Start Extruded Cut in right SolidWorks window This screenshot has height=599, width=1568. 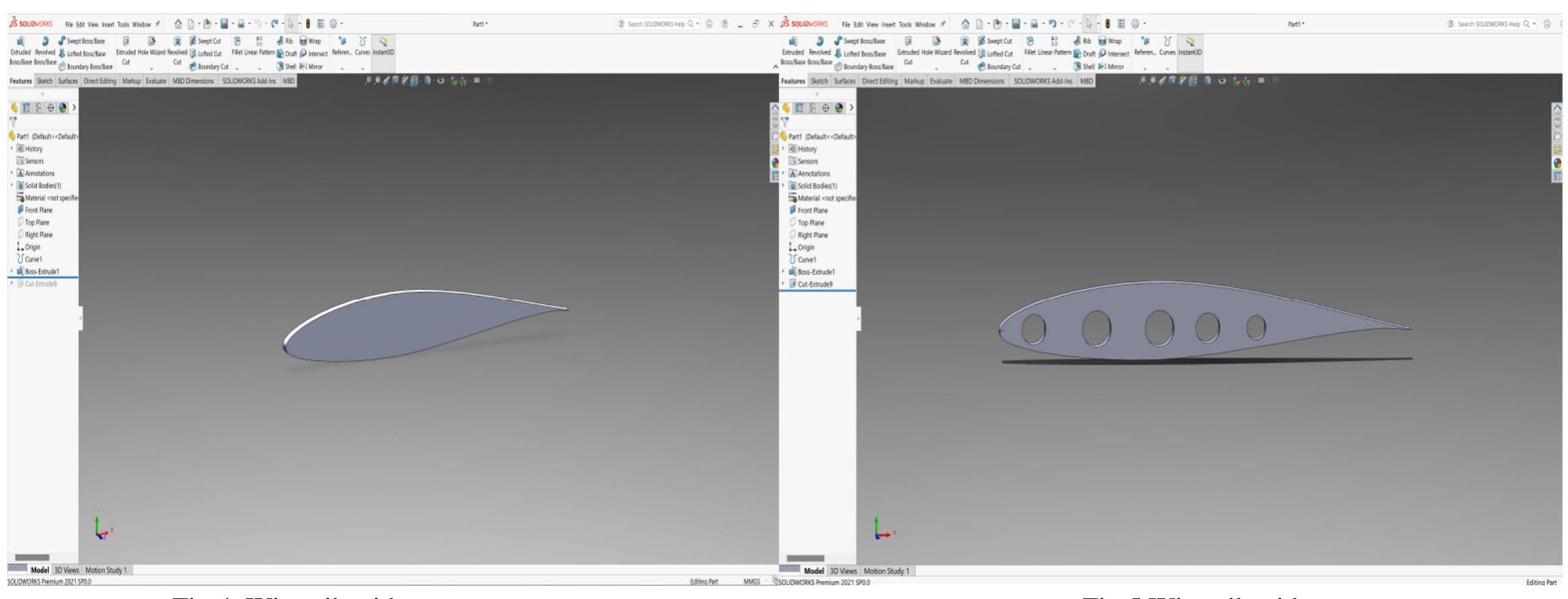pyautogui.click(x=908, y=51)
